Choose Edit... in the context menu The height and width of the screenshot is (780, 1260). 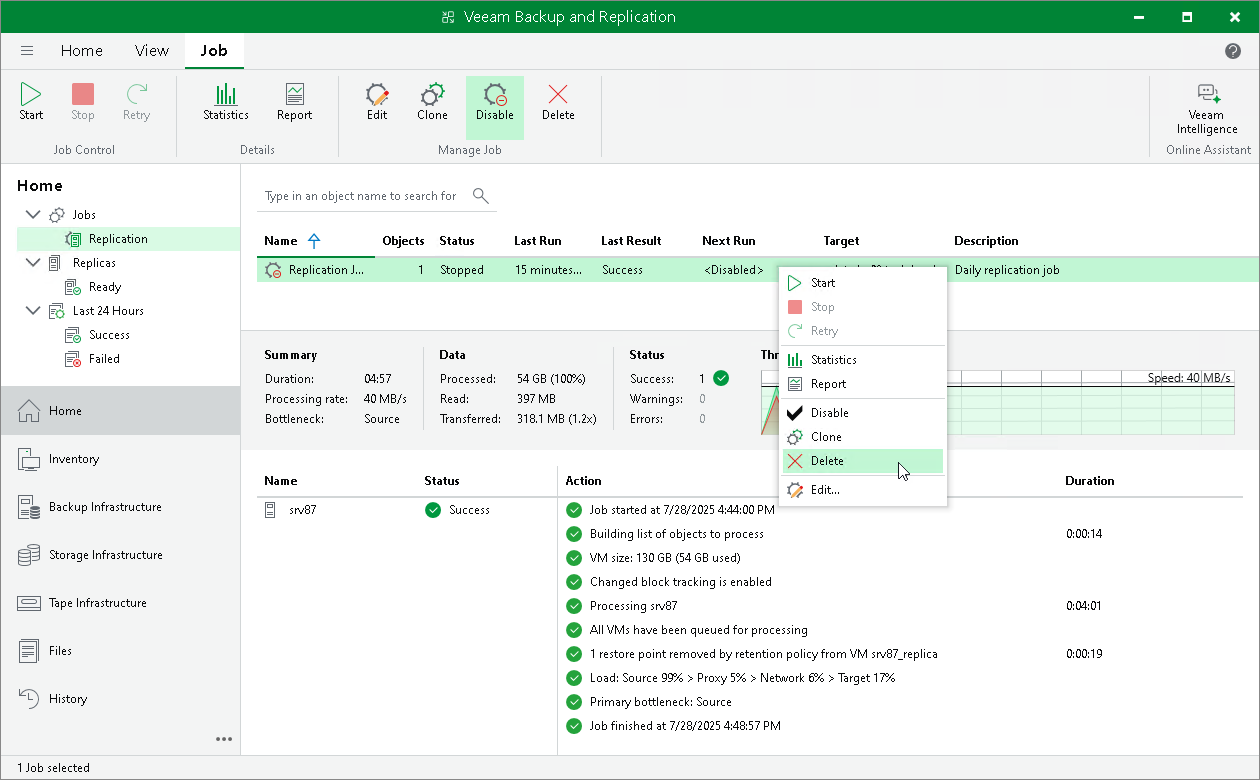tap(863, 490)
